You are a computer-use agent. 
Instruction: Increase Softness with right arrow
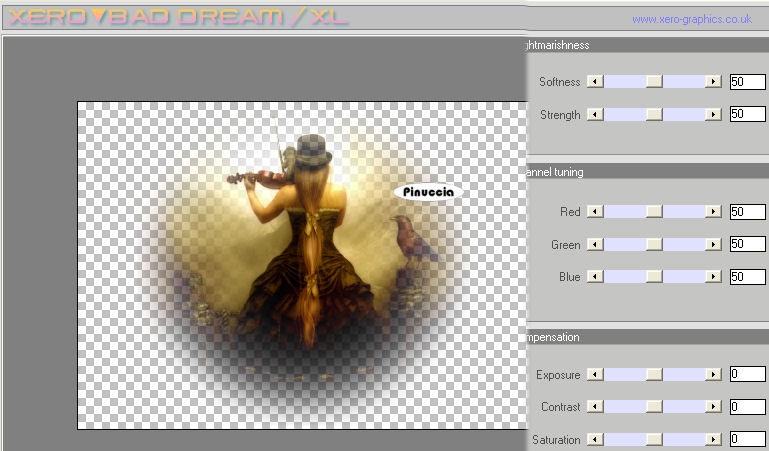click(x=713, y=81)
